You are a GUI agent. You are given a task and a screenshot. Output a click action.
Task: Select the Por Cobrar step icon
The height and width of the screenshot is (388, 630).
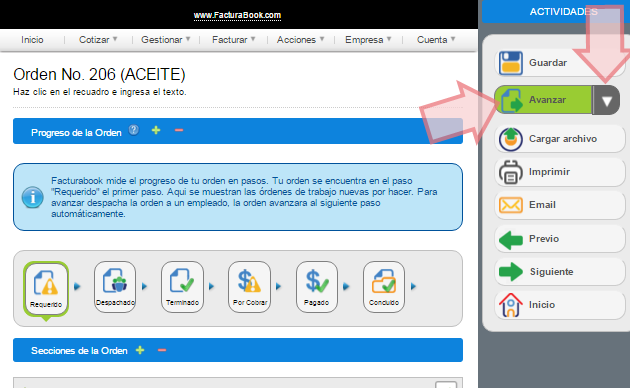tap(250, 287)
